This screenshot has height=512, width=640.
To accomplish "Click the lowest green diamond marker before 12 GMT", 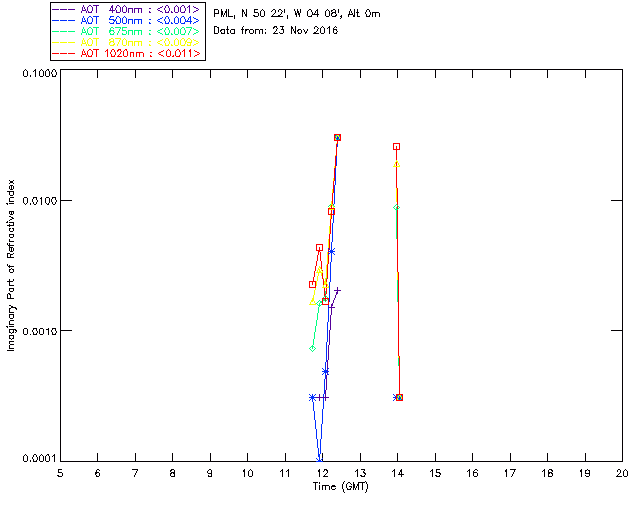I will pos(313,349).
